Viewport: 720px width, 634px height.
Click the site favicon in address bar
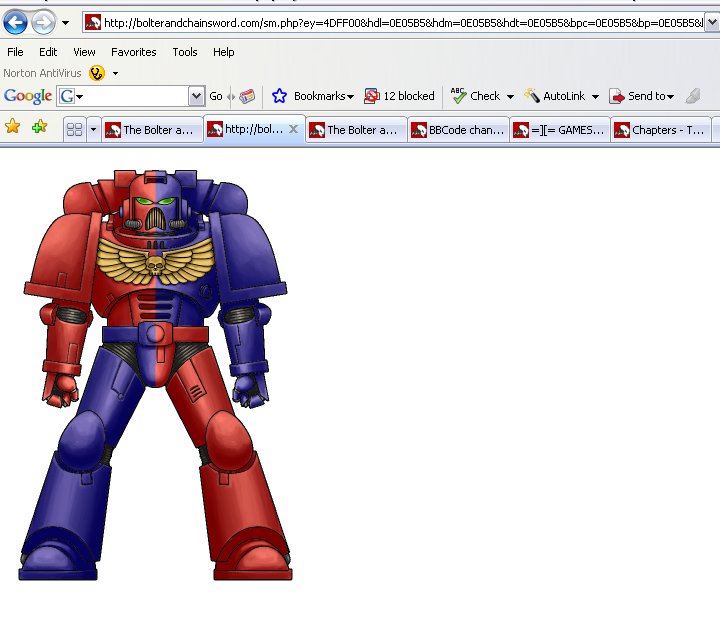(x=93, y=22)
